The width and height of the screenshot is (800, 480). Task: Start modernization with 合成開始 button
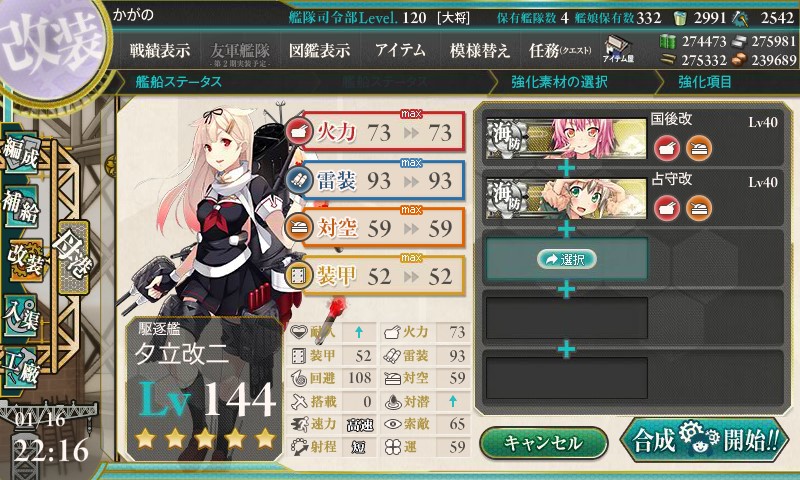705,440
